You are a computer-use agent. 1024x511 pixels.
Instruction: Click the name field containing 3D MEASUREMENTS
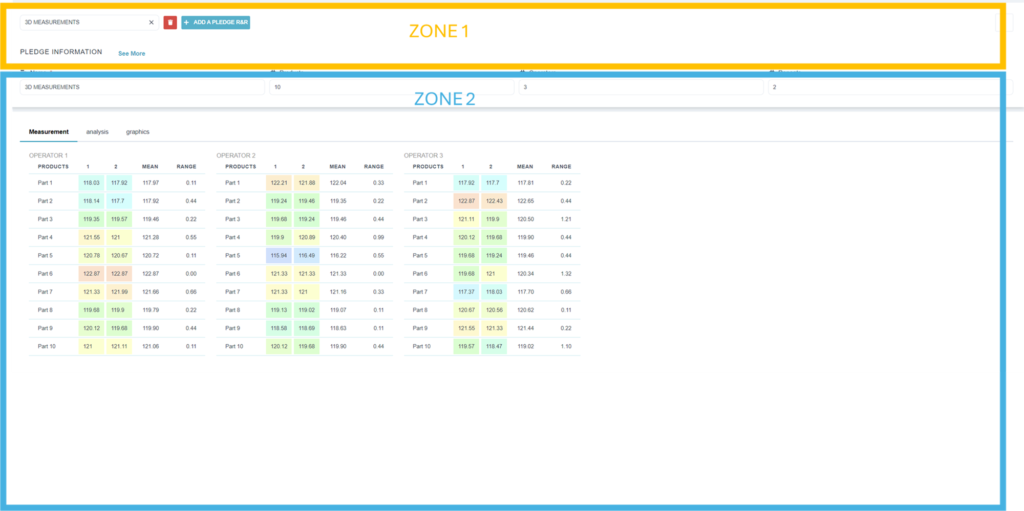click(142, 87)
